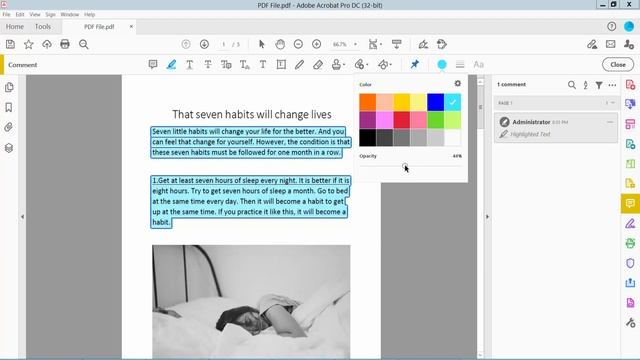Collapse the right comments pane arrow
Viewport: 640px width, 360px height.
(x=487, y=217)
